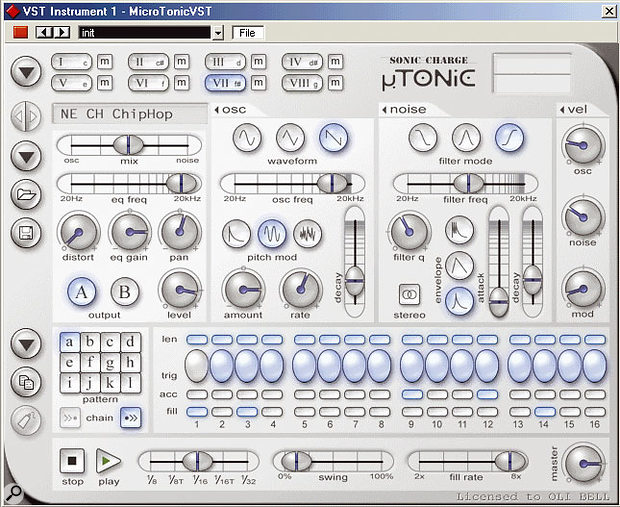Toggle the fill for step 3
Viewport: 620px width, 507px height.
247,412
